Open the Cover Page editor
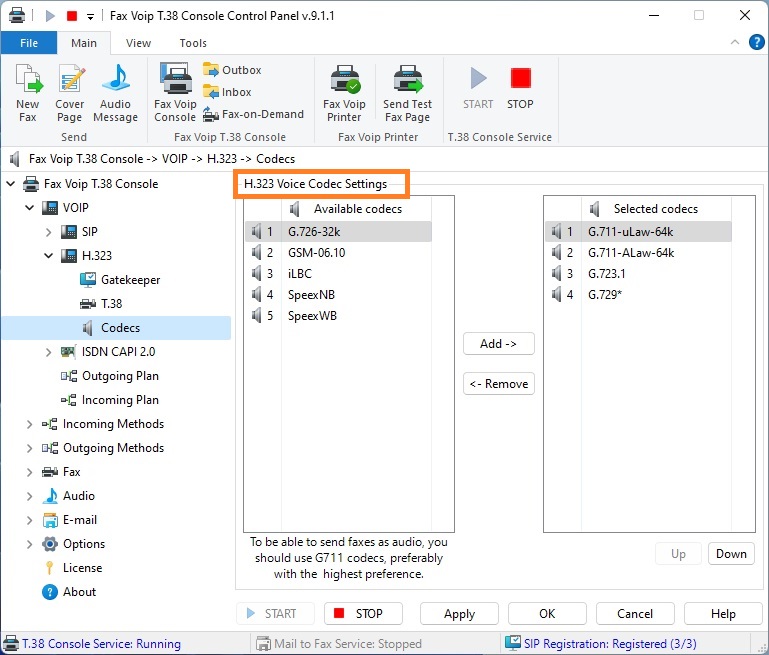 coord(70,93)
